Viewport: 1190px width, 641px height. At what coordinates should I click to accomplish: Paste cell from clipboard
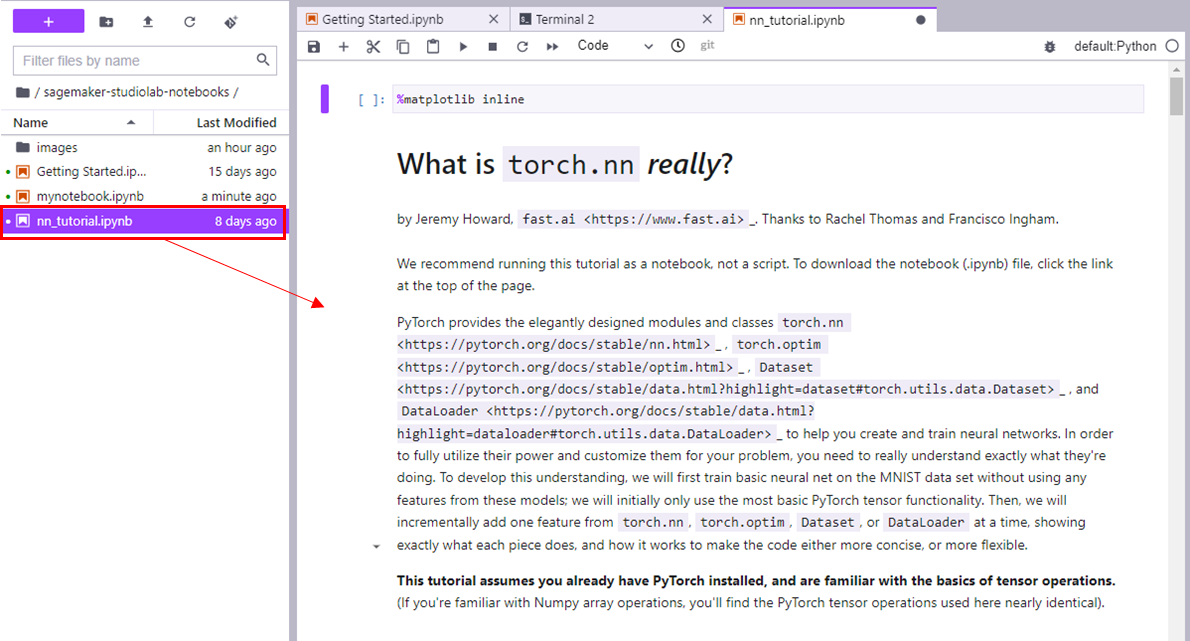pos(433,46)
